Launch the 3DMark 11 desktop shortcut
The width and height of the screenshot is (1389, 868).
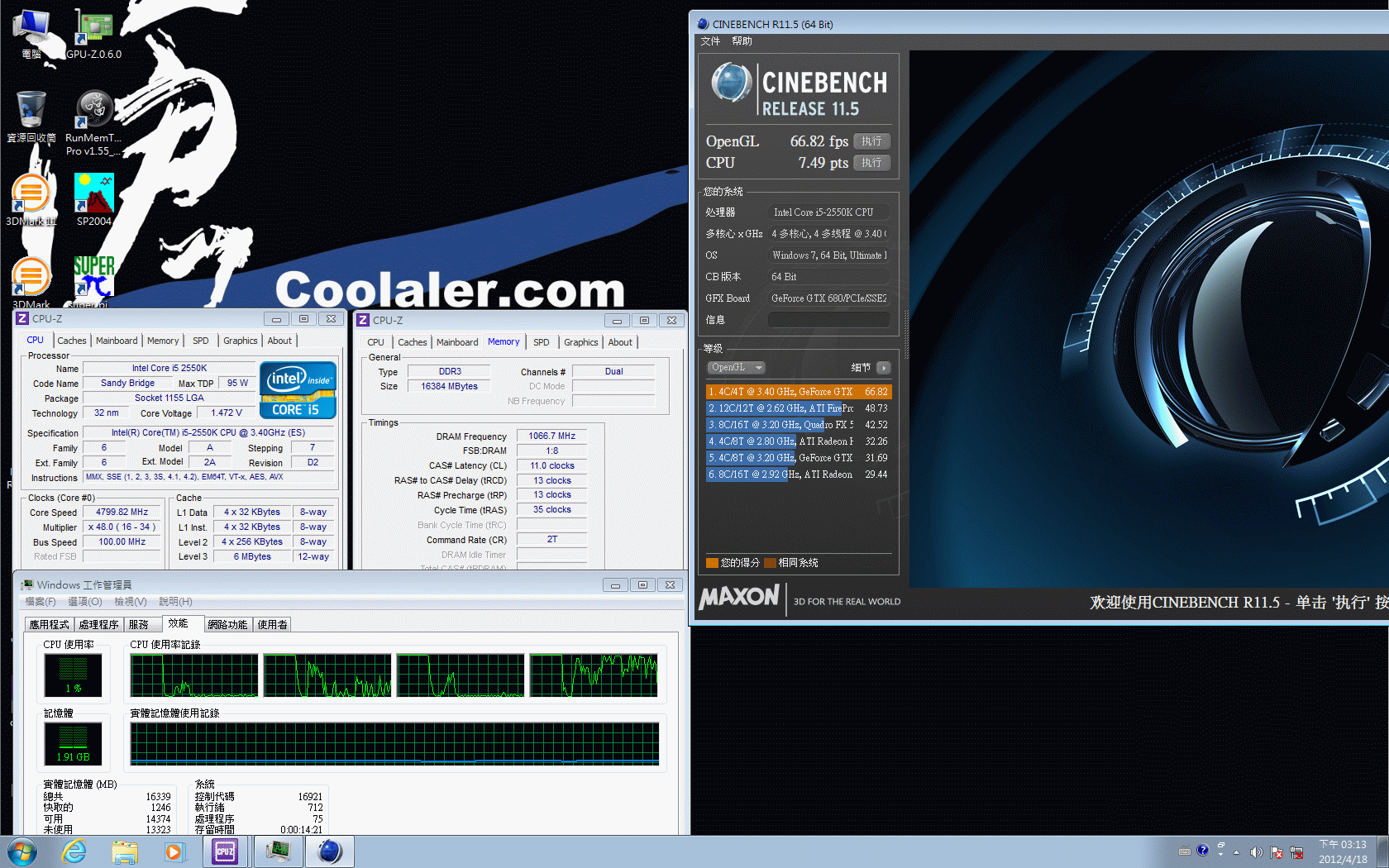click(31, 199)
